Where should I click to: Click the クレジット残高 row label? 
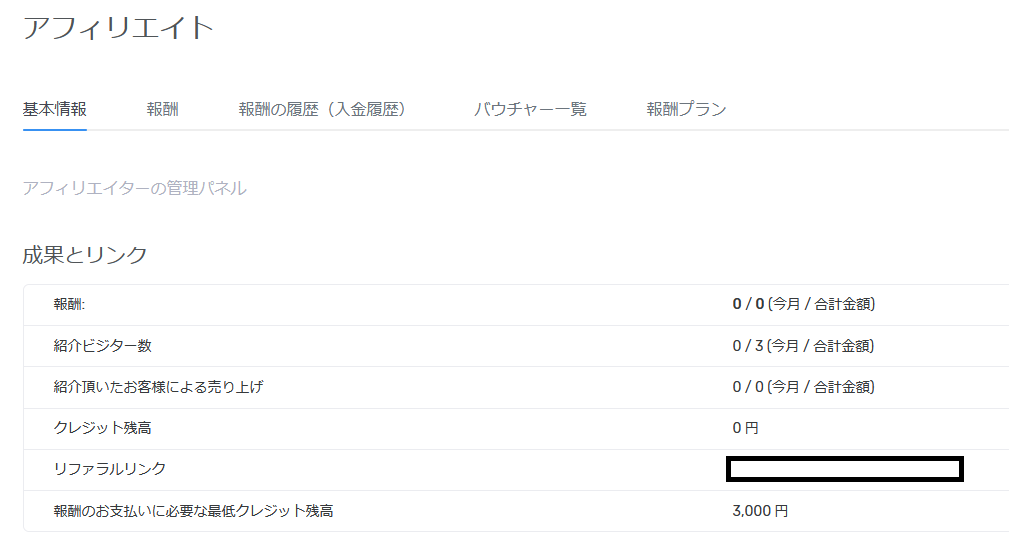[103, 428]
